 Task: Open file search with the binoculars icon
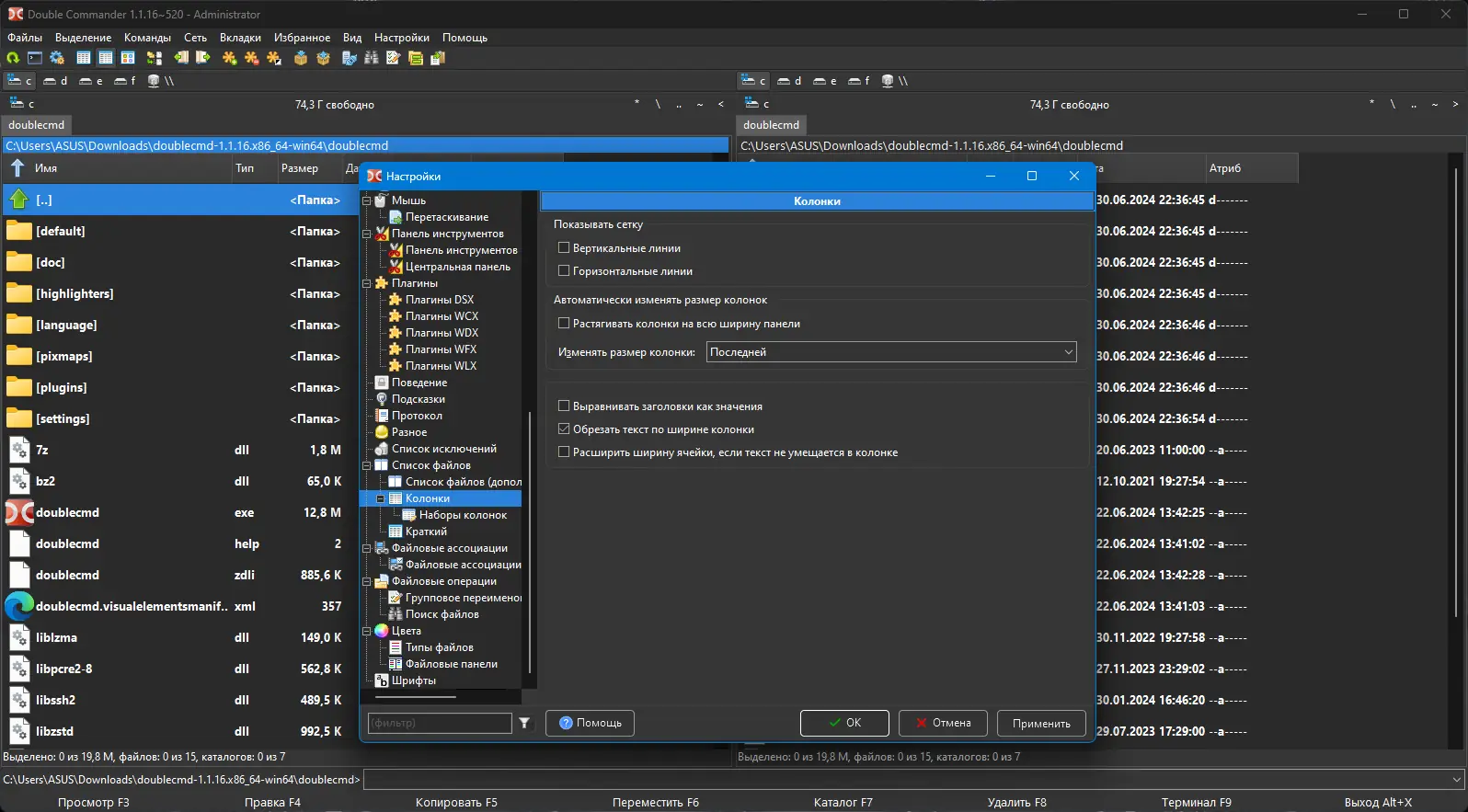click(372, 58)
